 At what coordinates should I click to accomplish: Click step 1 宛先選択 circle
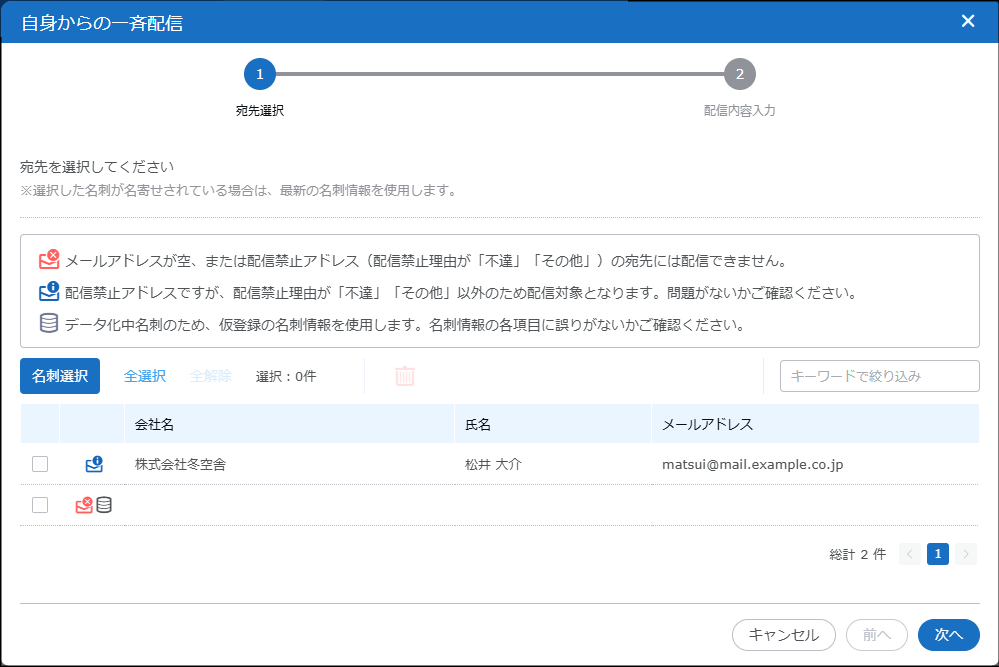tap(259, 74)
